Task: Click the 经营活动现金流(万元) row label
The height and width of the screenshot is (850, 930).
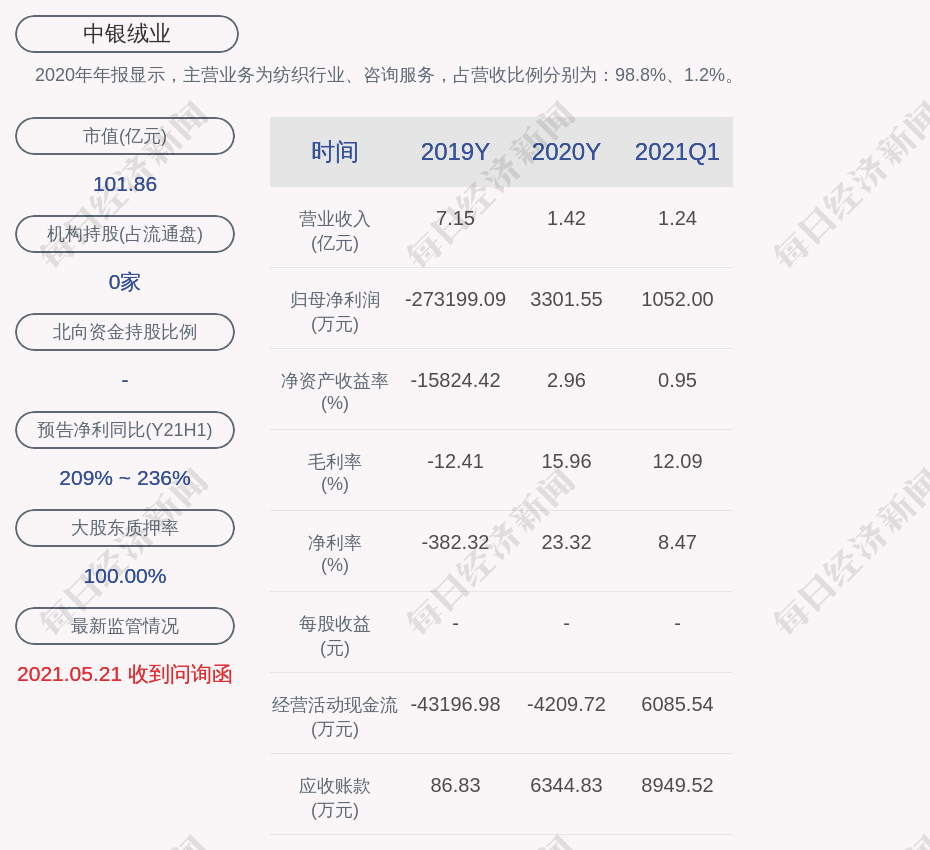Action: pyautogui.click(x=335, y=717)
